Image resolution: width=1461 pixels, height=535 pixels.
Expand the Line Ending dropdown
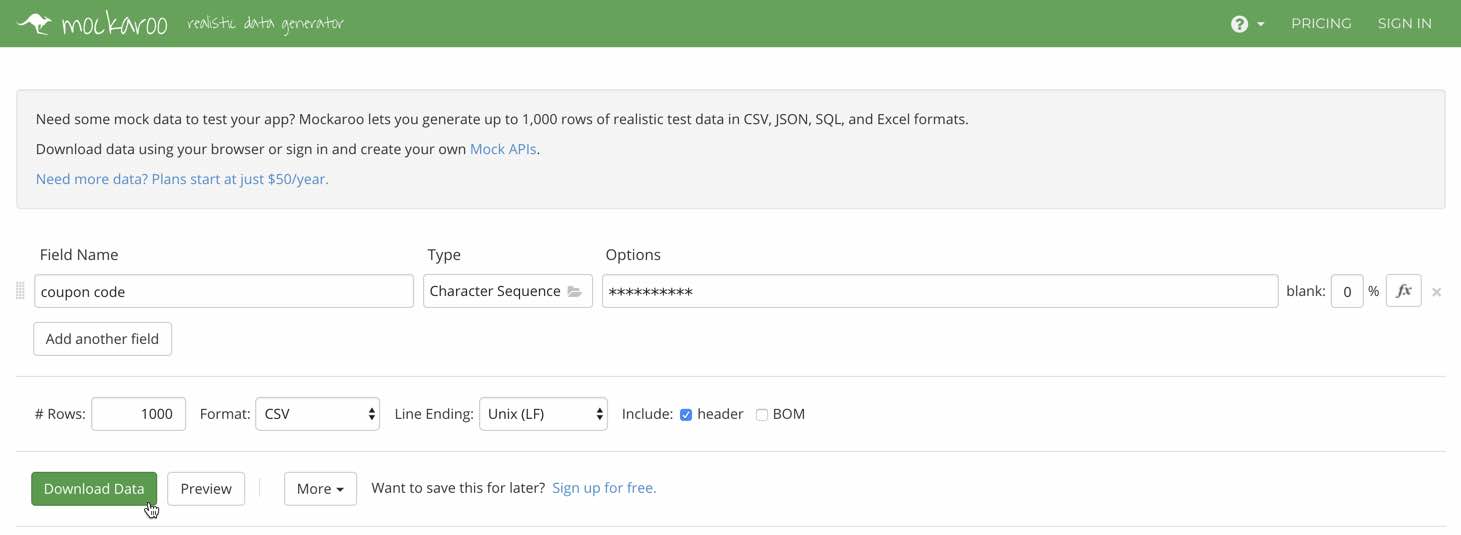(543, 414)
